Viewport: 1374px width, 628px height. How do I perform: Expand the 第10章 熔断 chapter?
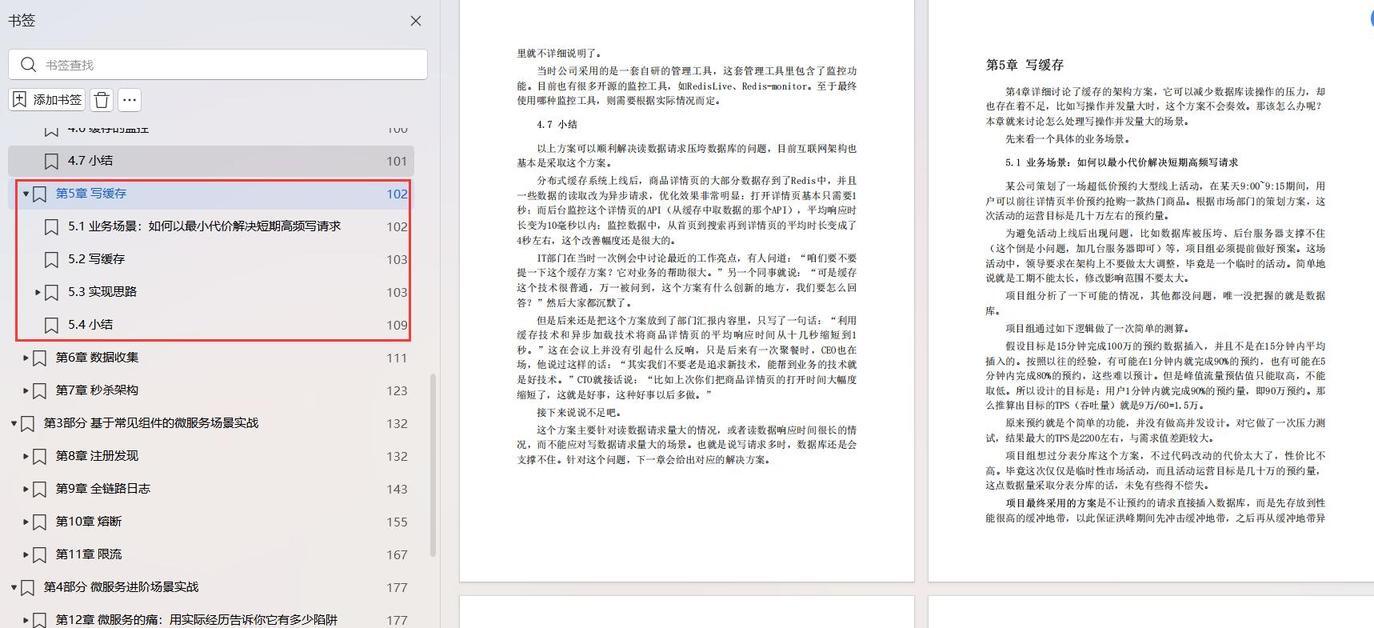[26, 522]
